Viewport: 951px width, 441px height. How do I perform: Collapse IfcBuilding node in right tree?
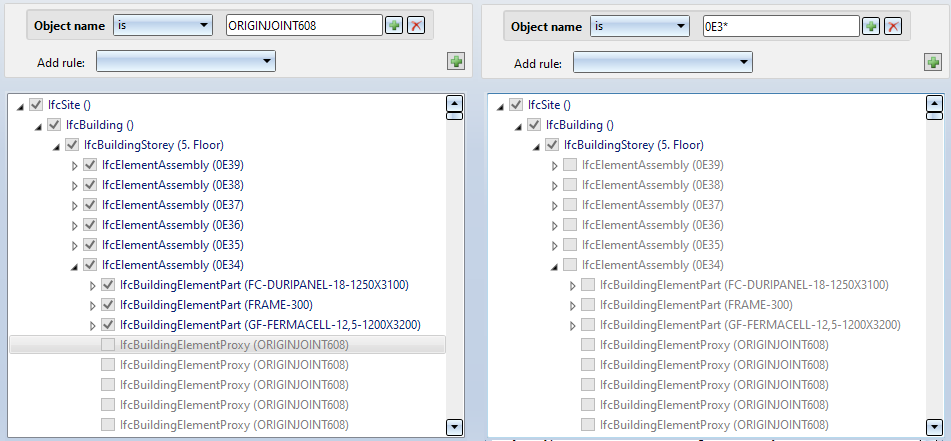(519, 126)
